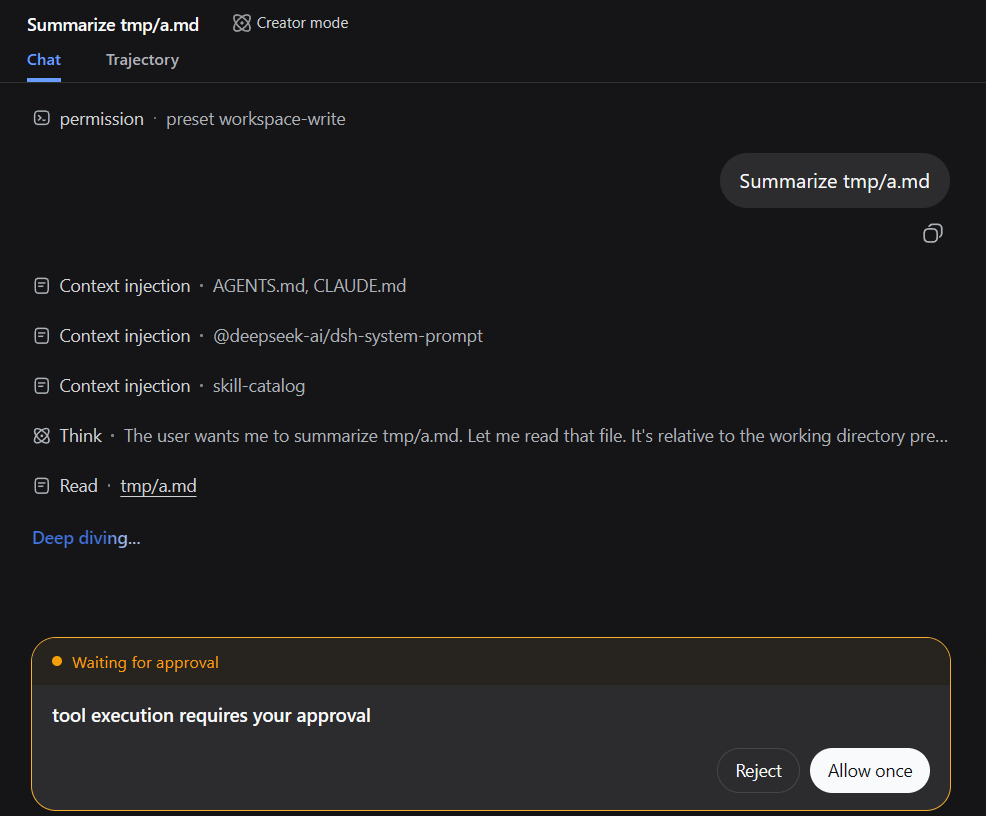
Task: Expand Context injection AGENTS.md, CLAUDE.md entry
Action: [x=219, y=286]
